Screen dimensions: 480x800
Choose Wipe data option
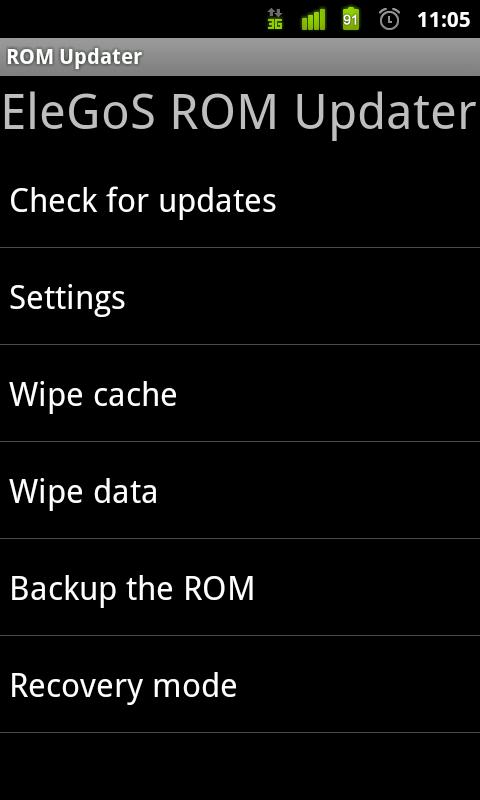240,490
